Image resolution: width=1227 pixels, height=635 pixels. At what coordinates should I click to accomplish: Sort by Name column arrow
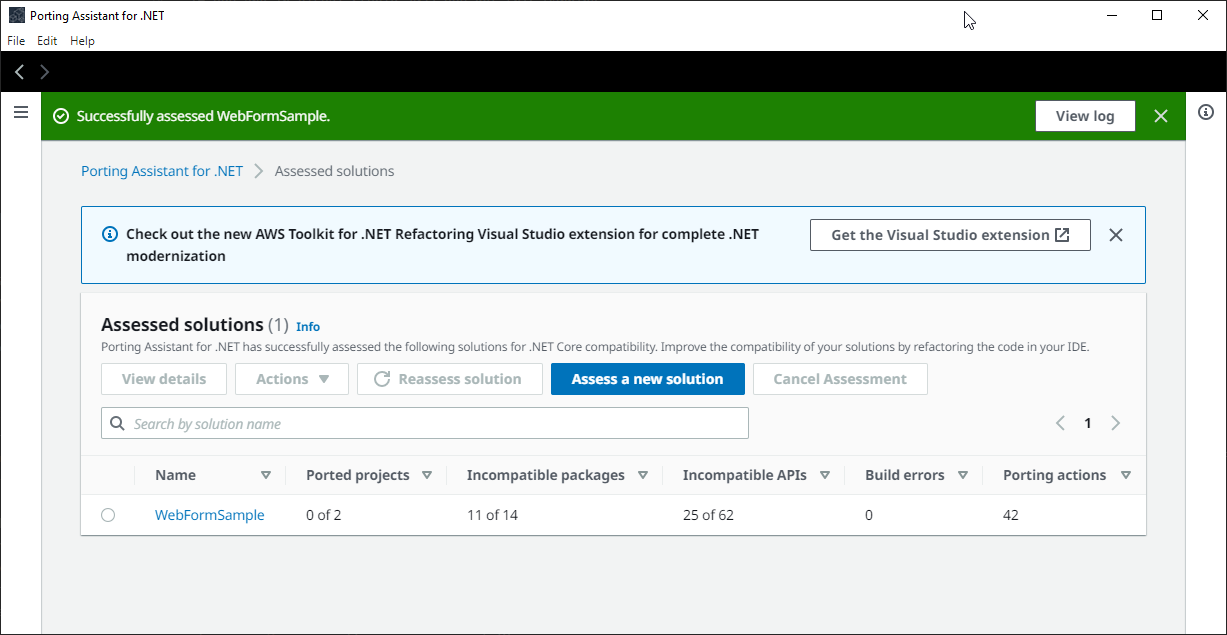(x=265, y=476)
